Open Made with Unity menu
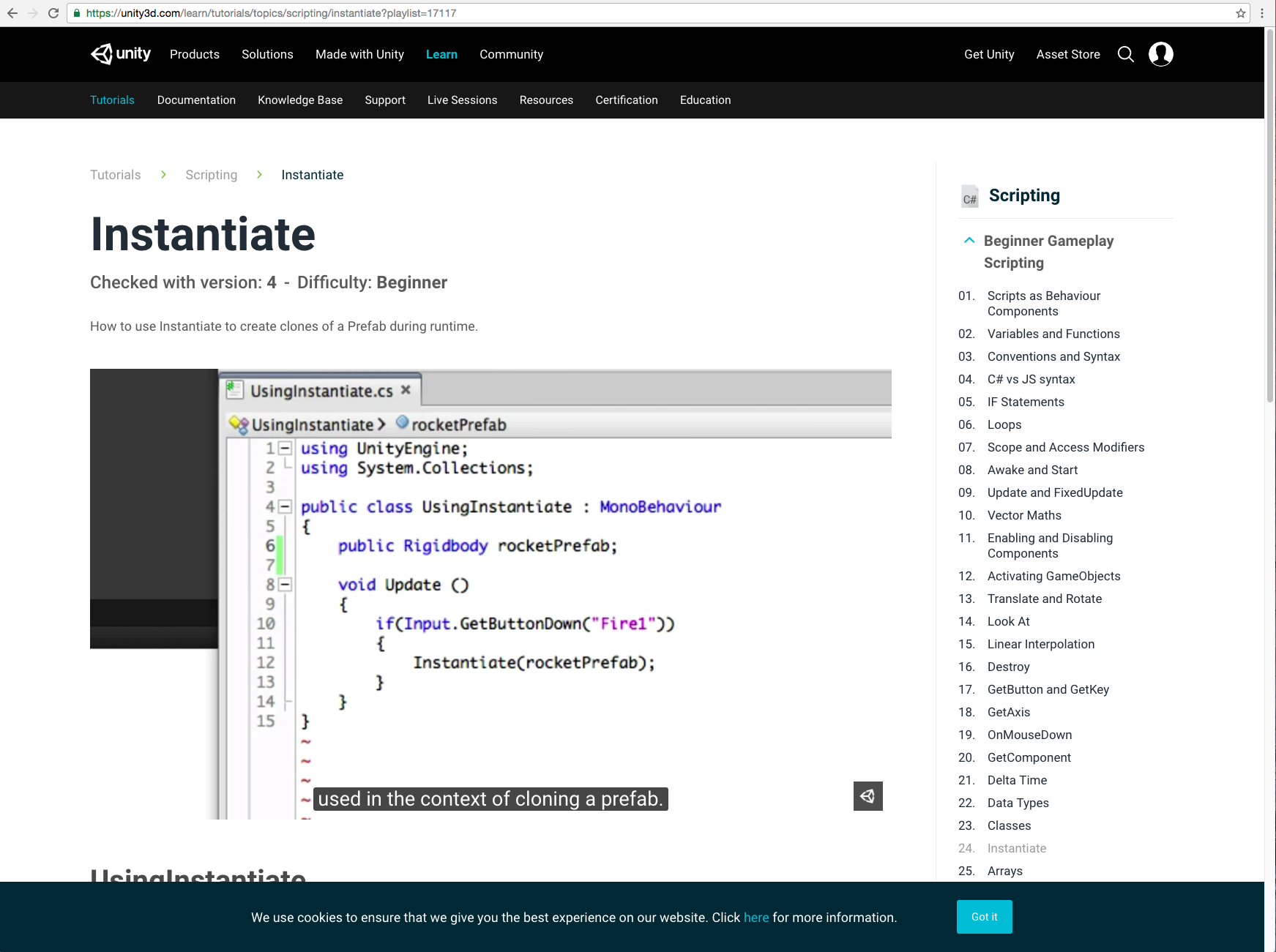 [x=359, y=54]
